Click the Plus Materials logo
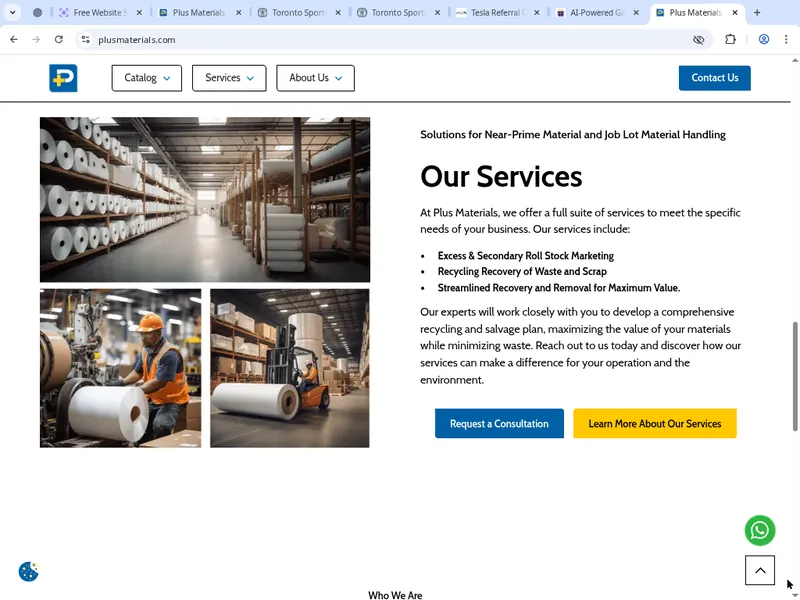Screen dimensions: 800x600 click(x=63, y=78)
